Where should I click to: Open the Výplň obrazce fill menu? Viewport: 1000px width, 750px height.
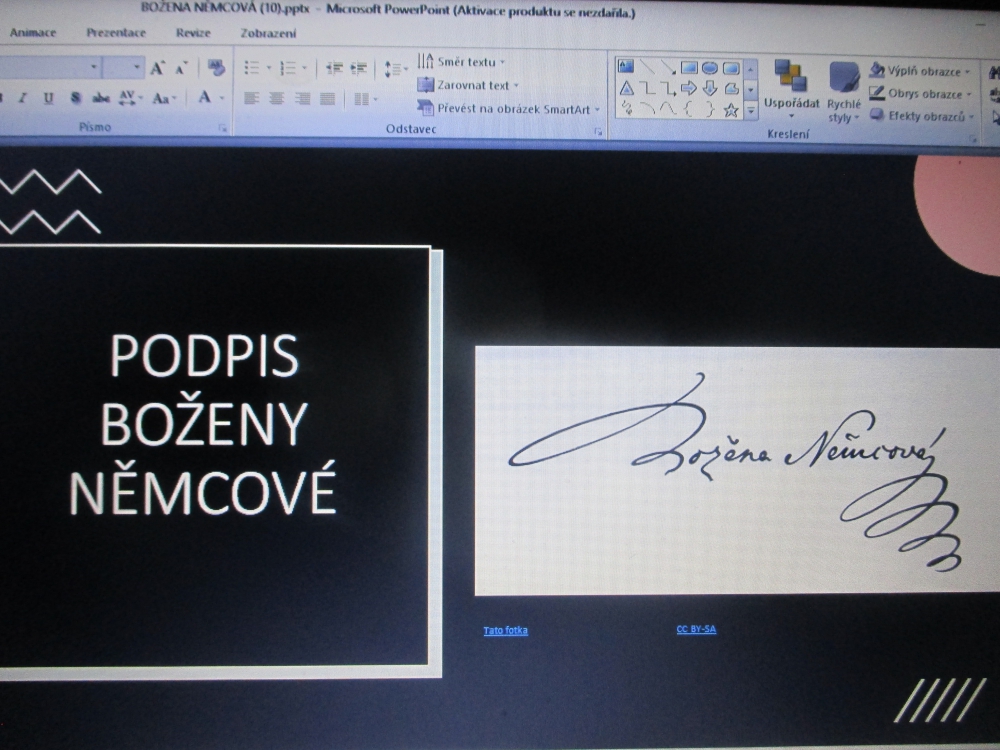point(920,70)
